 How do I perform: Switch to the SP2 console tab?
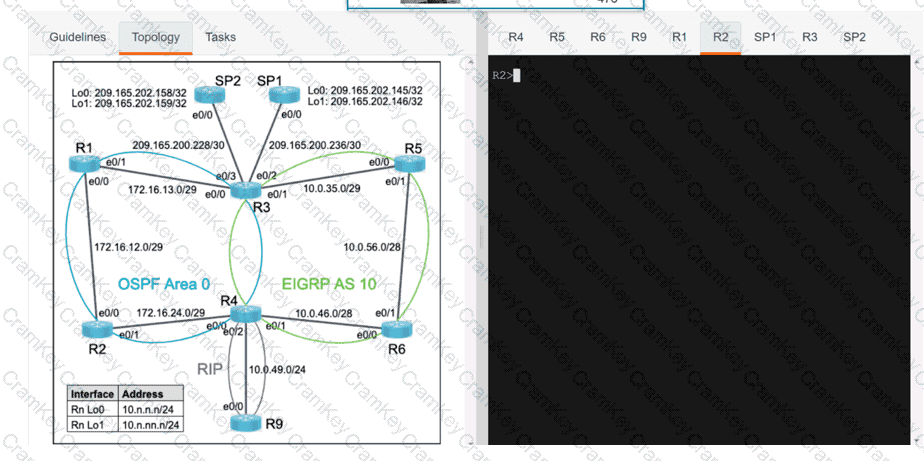point(854,37)
